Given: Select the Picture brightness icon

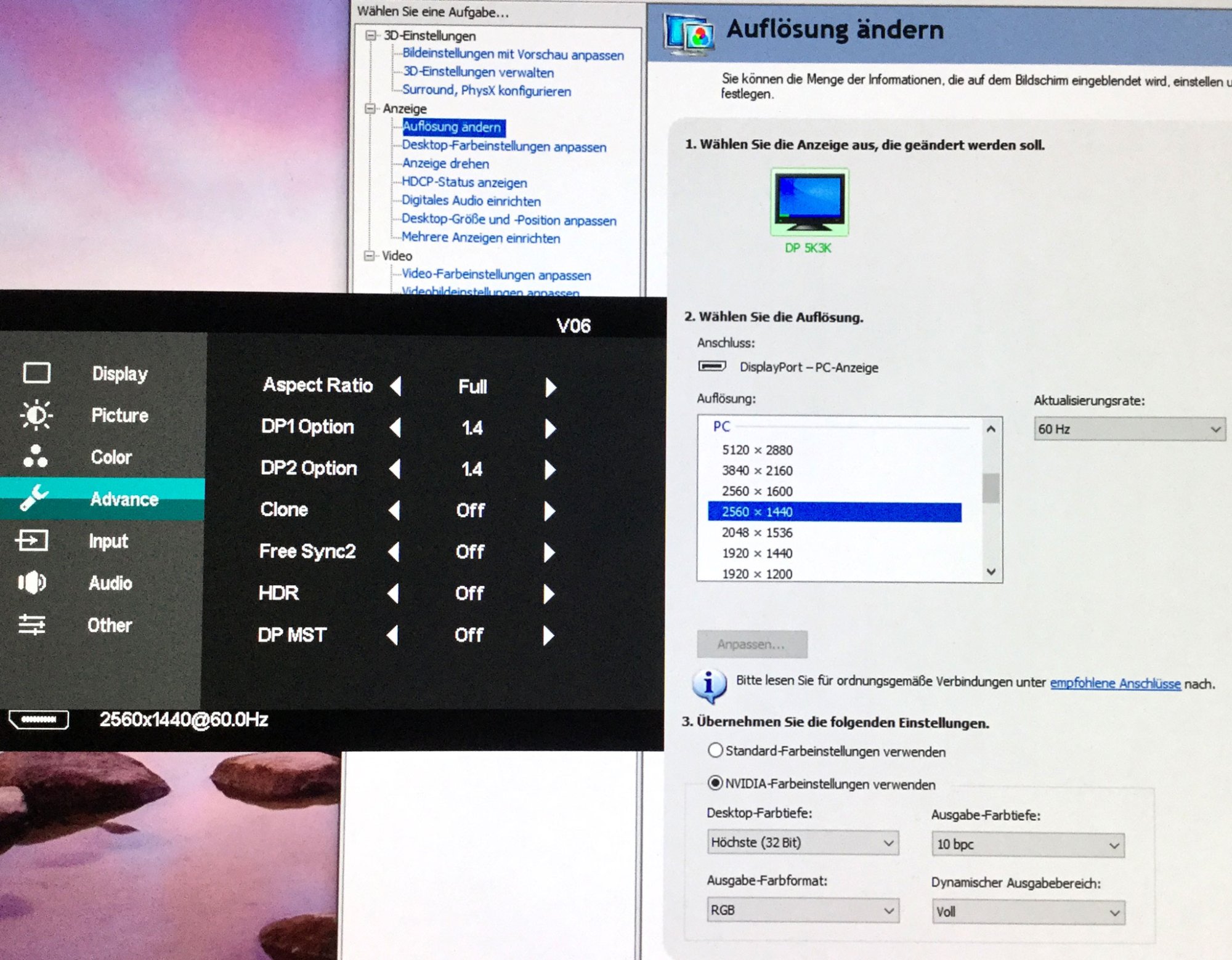Looking at the screenshot, I should (36, 414).
